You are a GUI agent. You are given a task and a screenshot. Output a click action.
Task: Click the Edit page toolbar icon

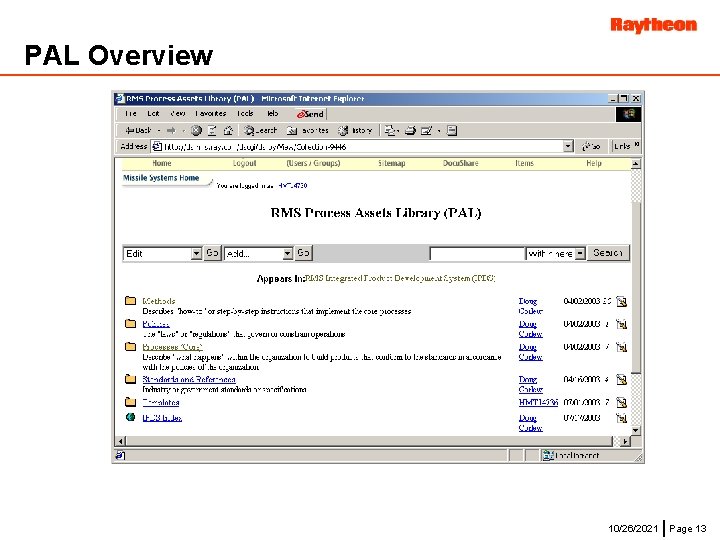(427, 130)
